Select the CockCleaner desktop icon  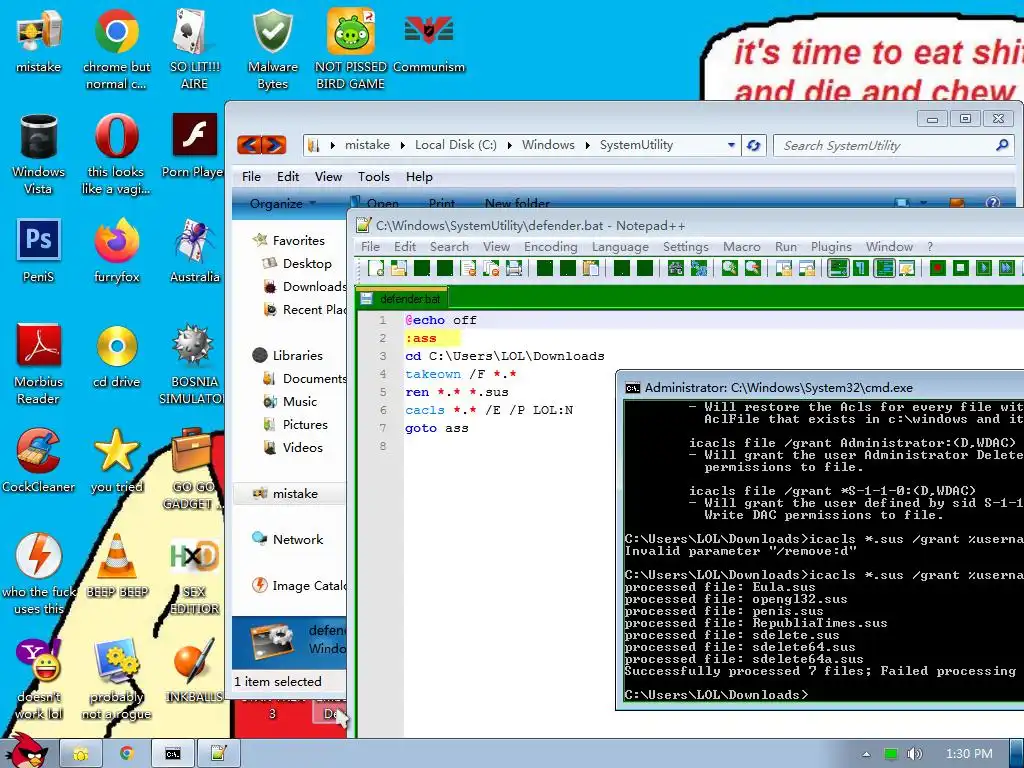click(x=38, y=460)
